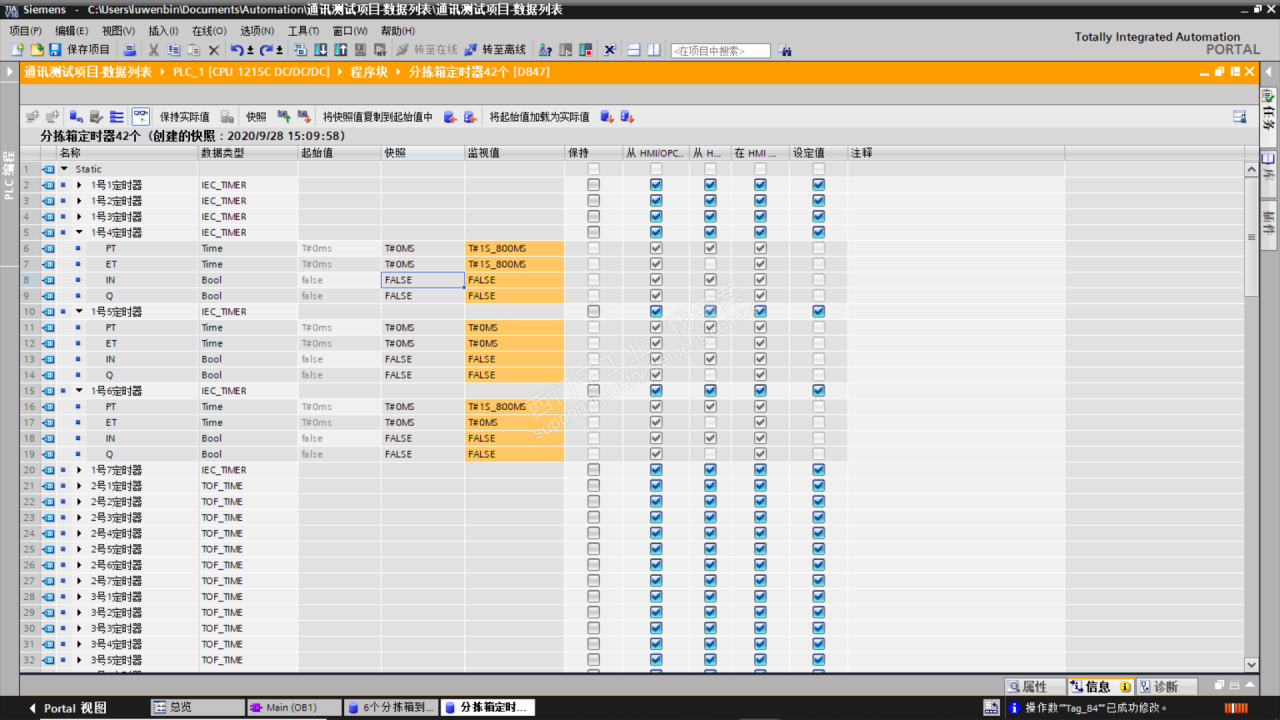Screen dimensions: 1280x720
Task: Click the 监视值 column header
Action: [514, 153]
